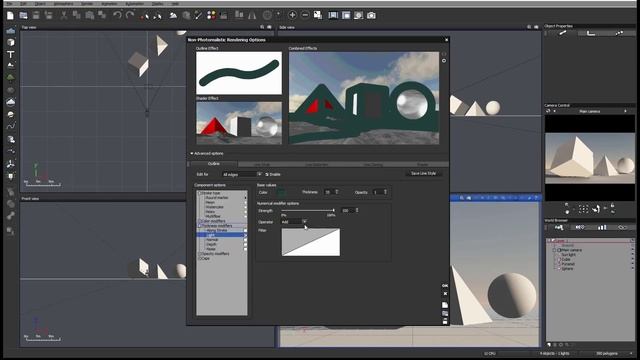This screenshot has width=640, height=360.
Task: Click magnifier icon in Top view header
Action: point(262,27)
